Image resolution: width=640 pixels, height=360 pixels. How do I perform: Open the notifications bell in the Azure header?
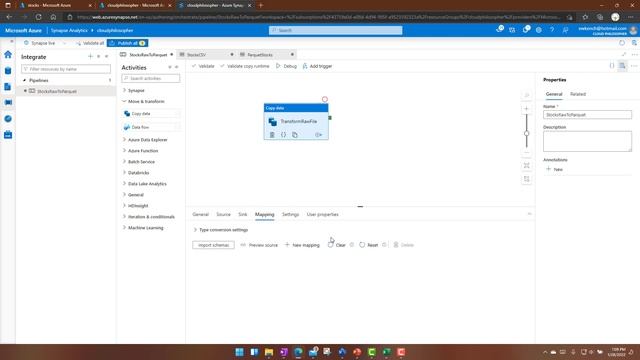coord(526,30)
